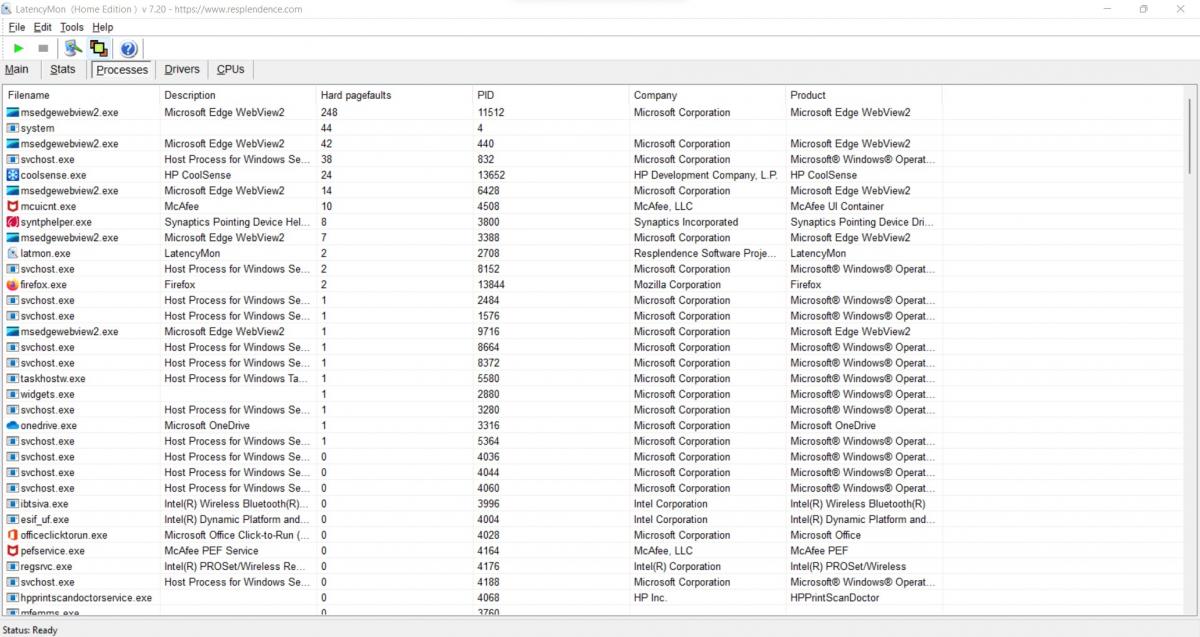Click the Edge WebView2 icon for PID 9716
Viewport: 1200px width, 637px height.
tap(12, 332)
